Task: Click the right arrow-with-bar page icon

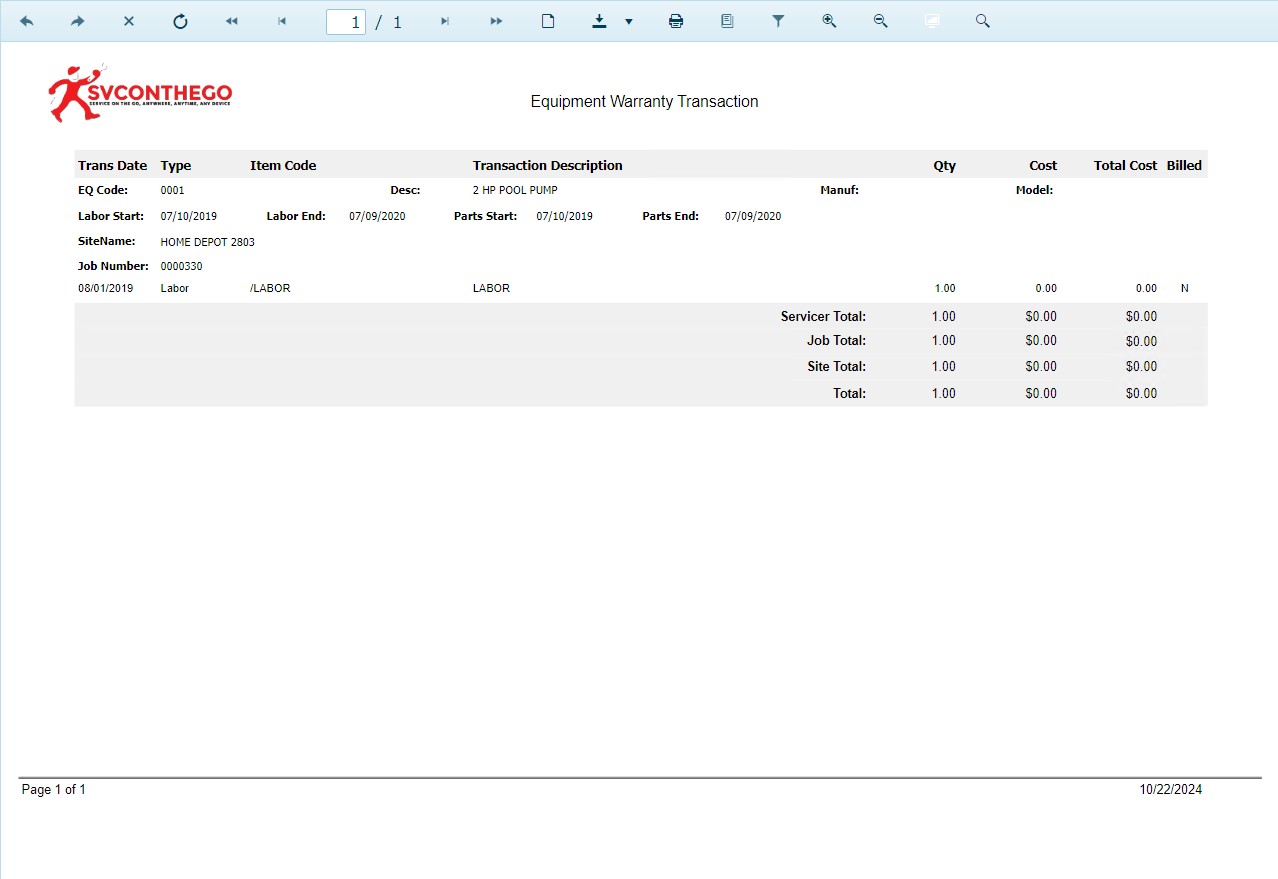Action: click(x=445, y=21)
